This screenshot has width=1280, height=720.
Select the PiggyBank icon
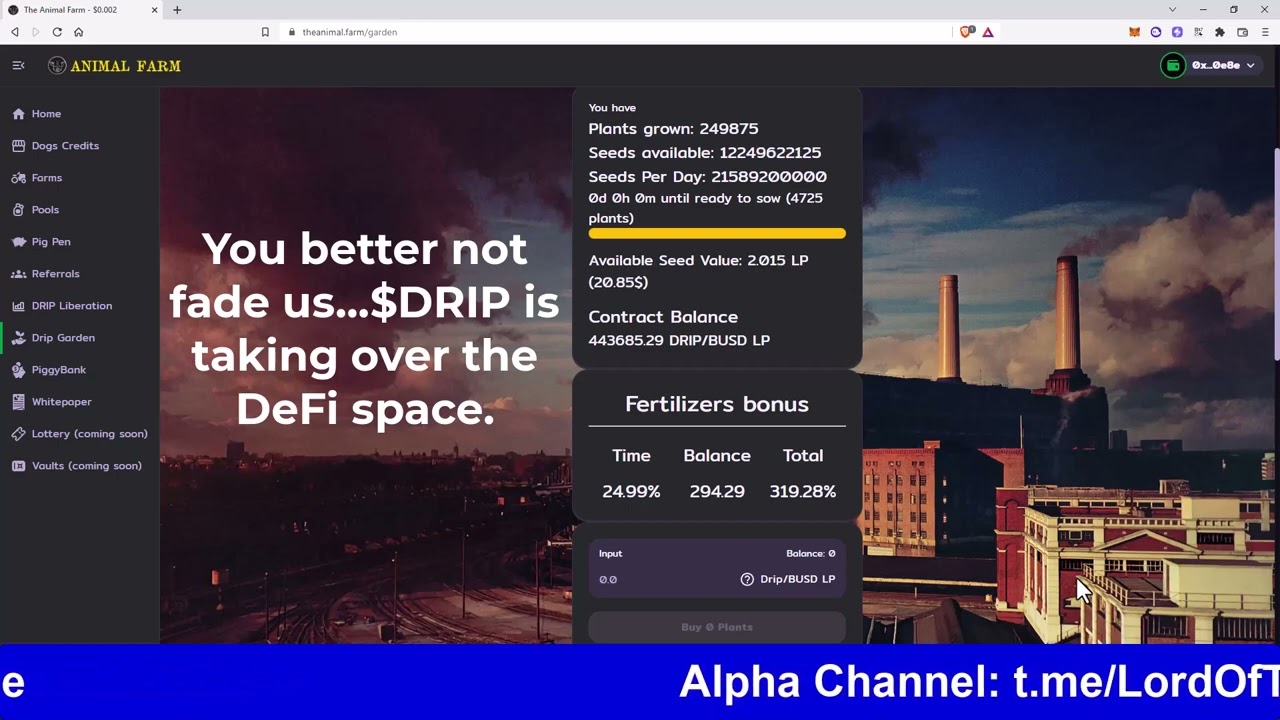pyautogui.click(x=18, y=370)
